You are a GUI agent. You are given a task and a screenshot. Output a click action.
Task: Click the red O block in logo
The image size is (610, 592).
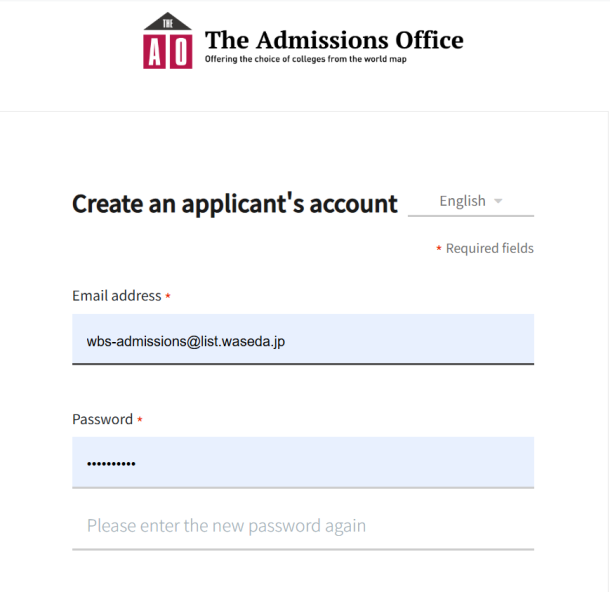[181, 52]
